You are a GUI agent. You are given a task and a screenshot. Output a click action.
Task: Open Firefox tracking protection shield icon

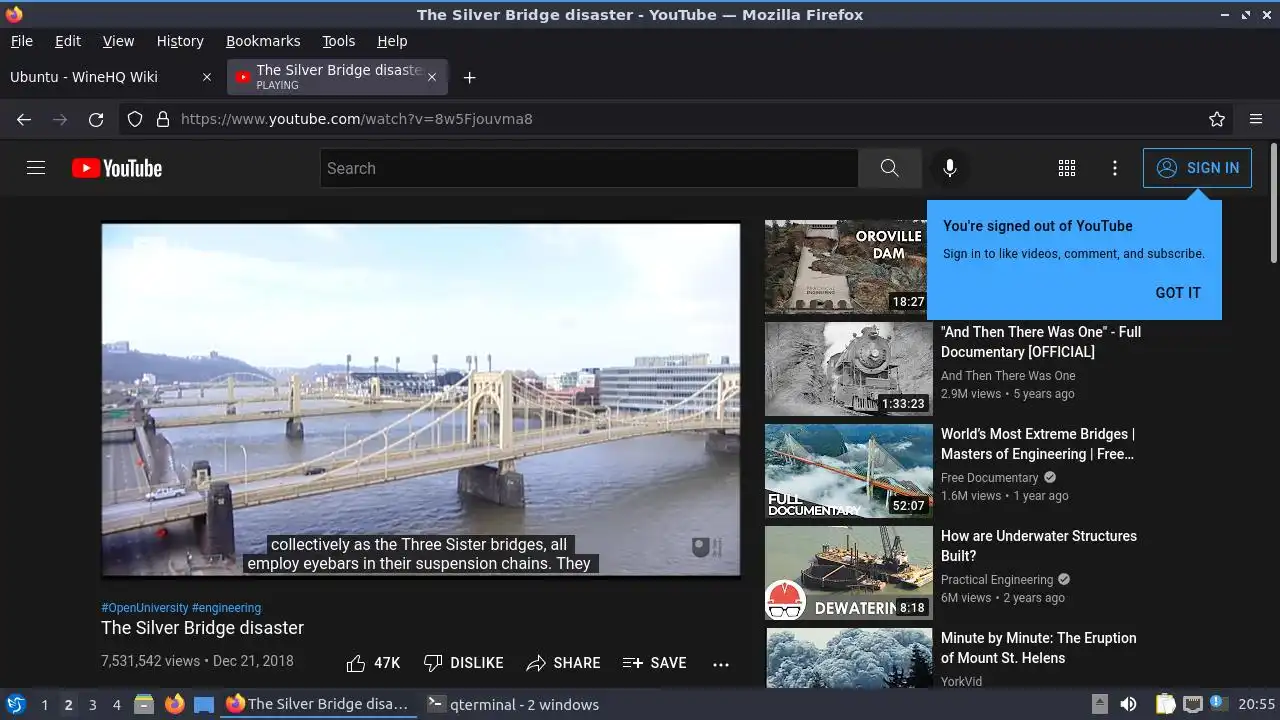(135, 119)
